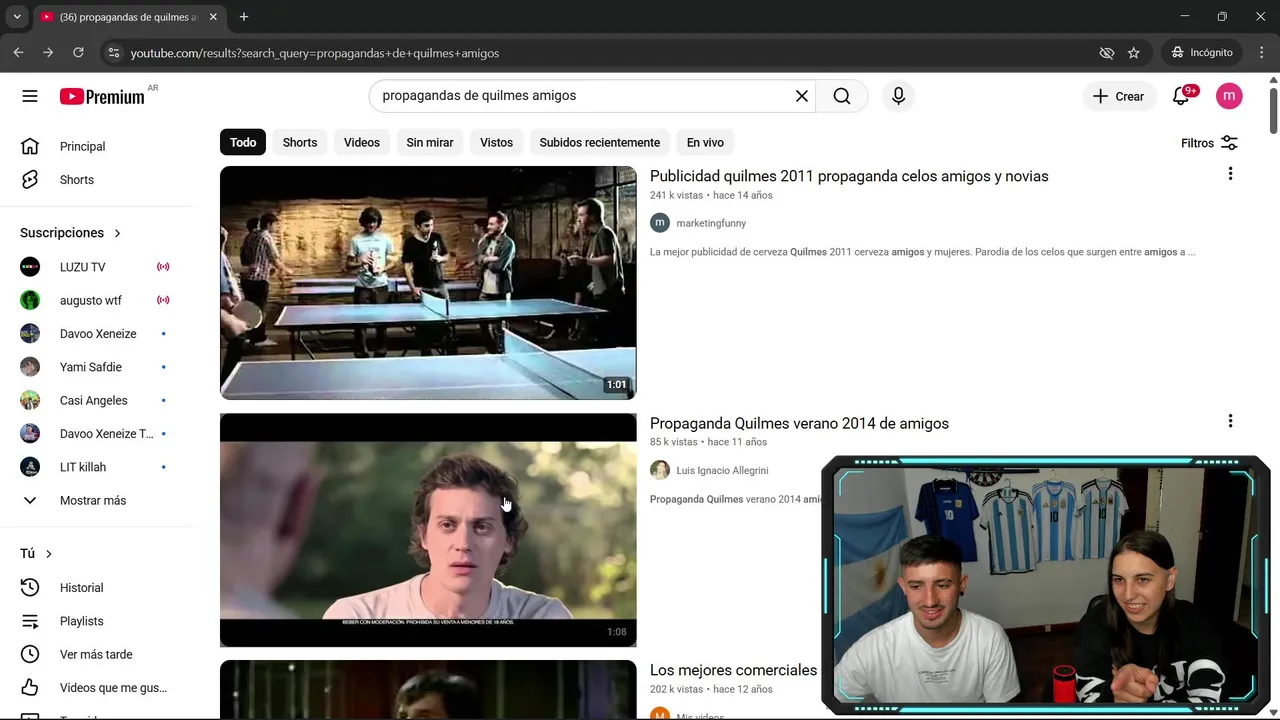This screenshot has height=720, width=1280.
Task: Expand the Suscripciones section
Action: (x=70, y=233)
